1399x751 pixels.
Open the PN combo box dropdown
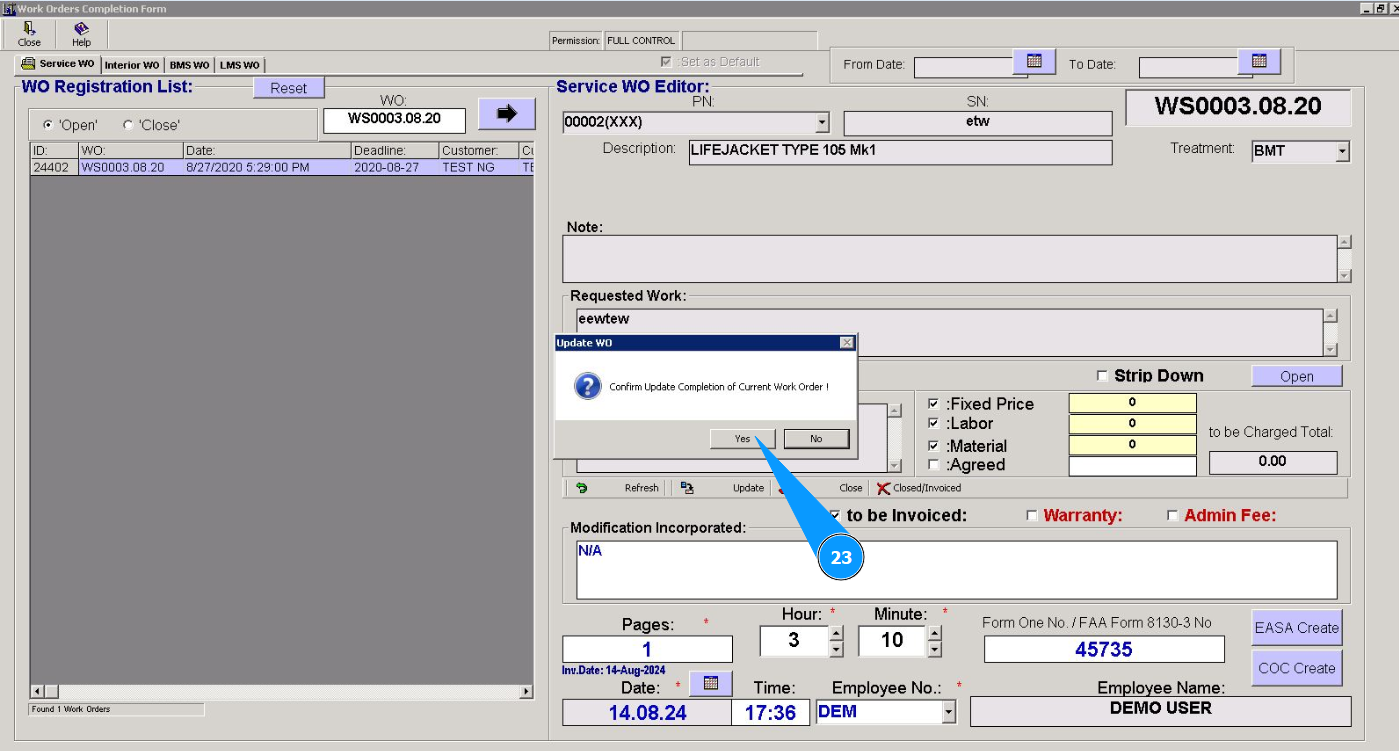[822, 123]
